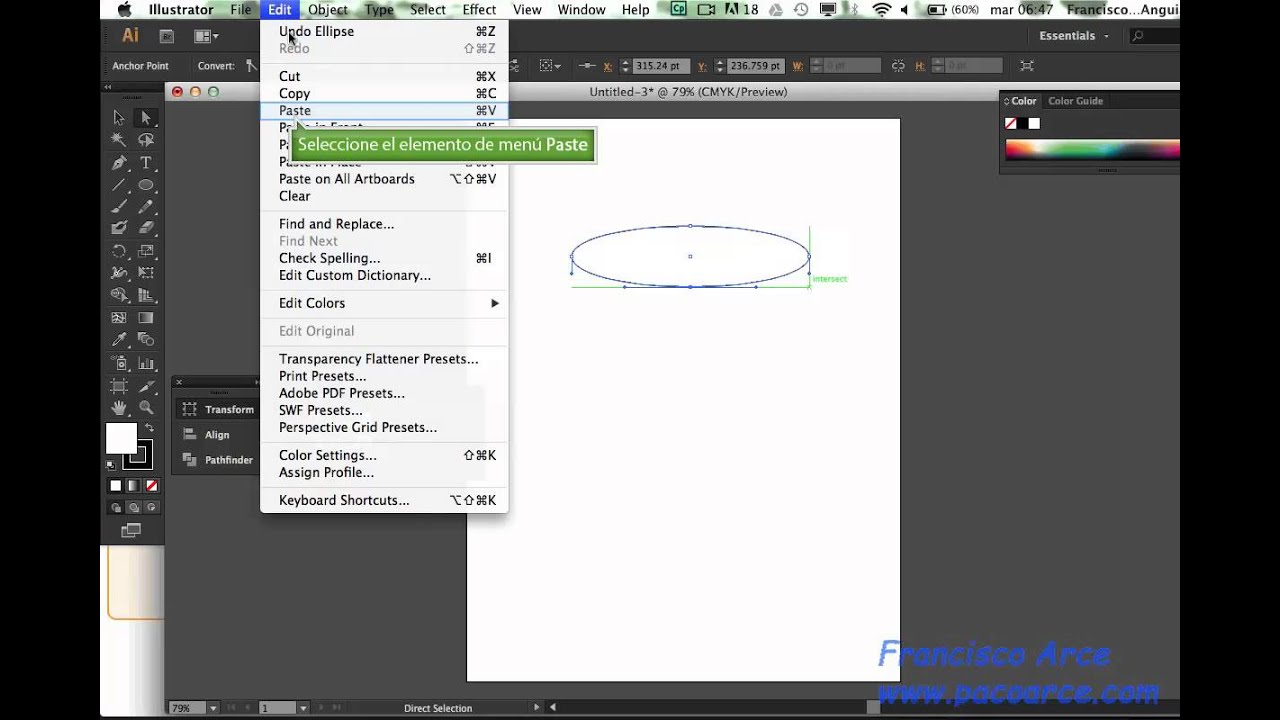Viewport: 1280px width, 720px height.
Task: Select the Perspective Grid tool
Action: pyautogui.click(x=146, y=295)
